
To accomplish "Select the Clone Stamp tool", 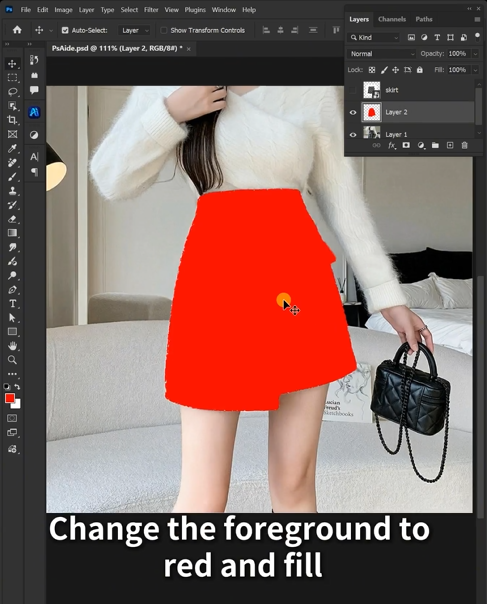I will point(12,191).
